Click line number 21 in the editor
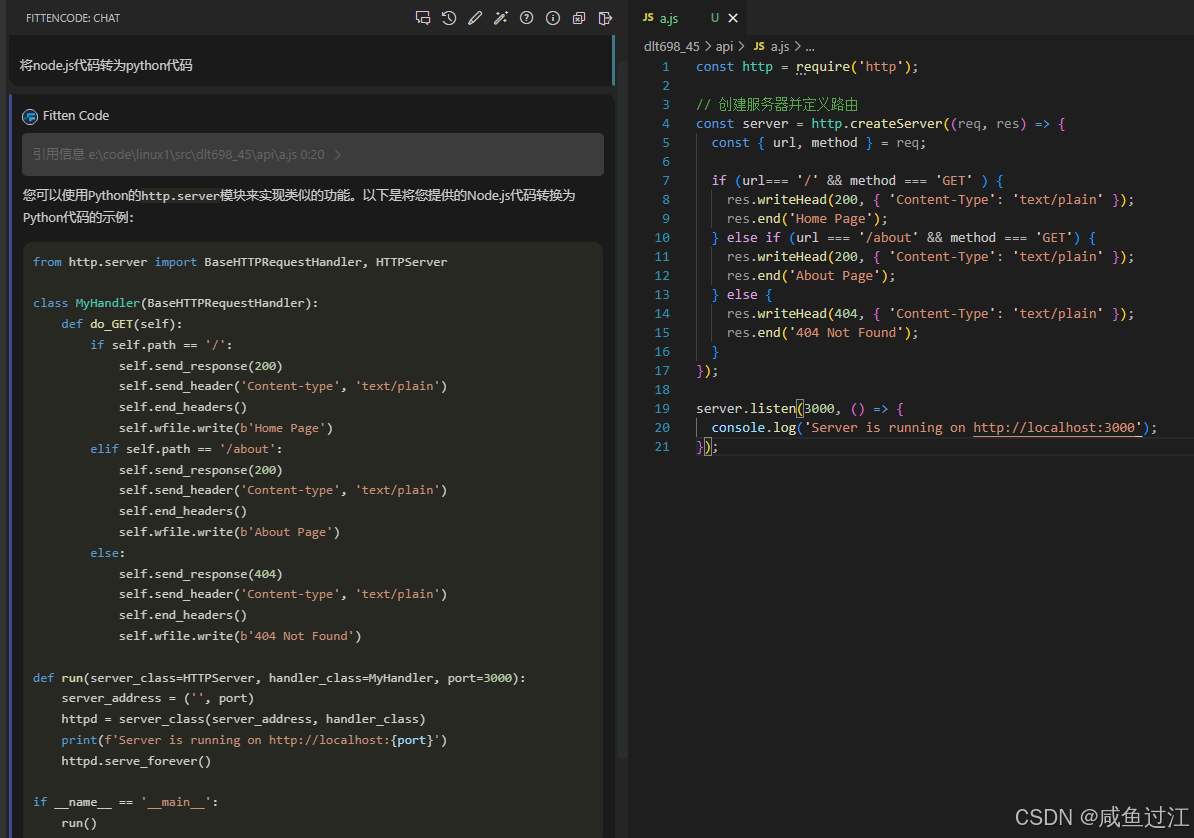 [x=662, y=446]
